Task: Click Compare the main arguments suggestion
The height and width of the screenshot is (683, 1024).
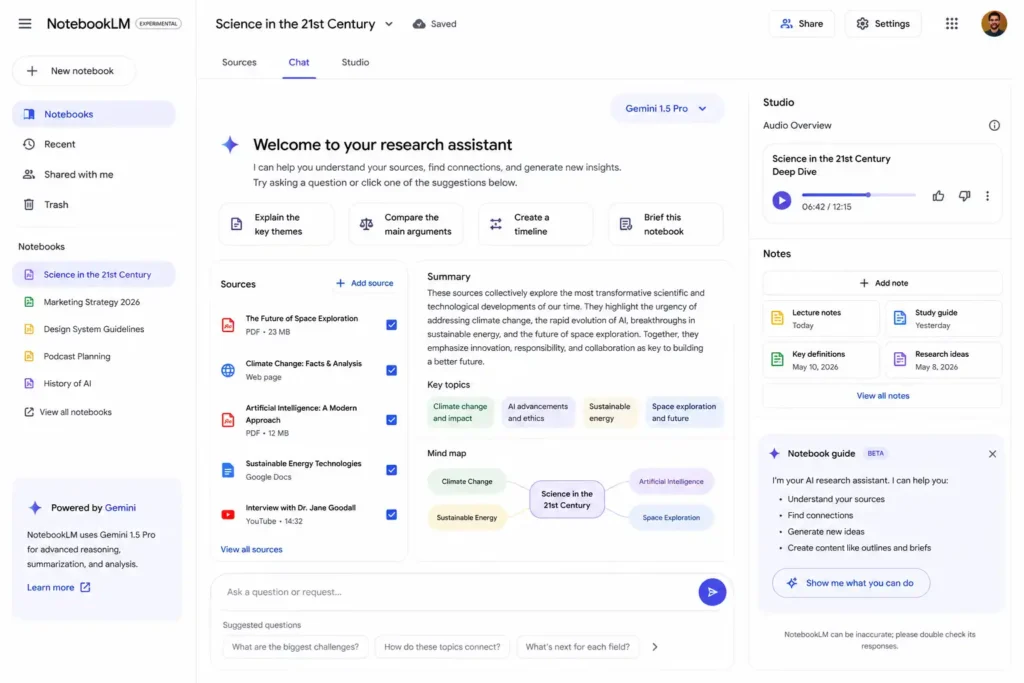Action: 406,225
